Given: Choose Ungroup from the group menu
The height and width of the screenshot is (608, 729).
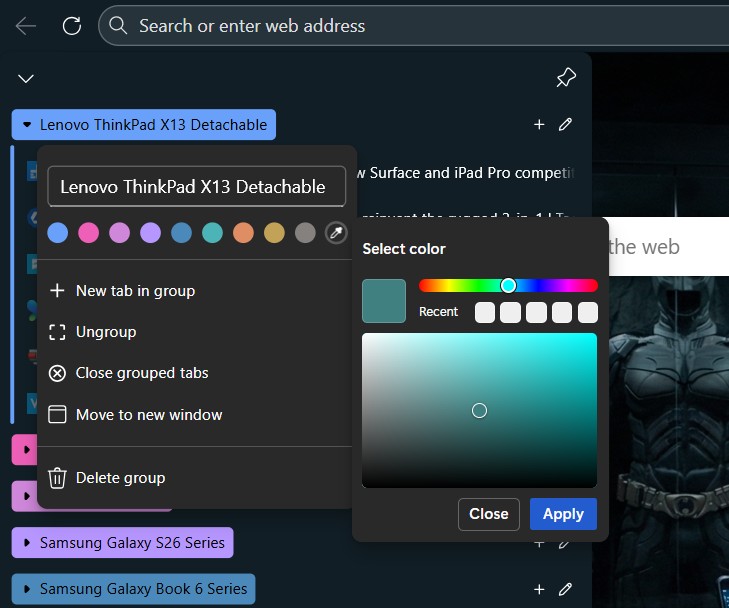Looking at the screenshot, I should coord(105,332).
